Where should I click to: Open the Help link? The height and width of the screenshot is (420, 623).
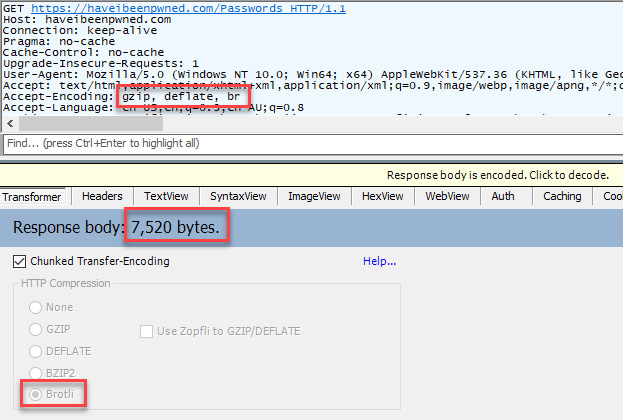tap(379, 261)
